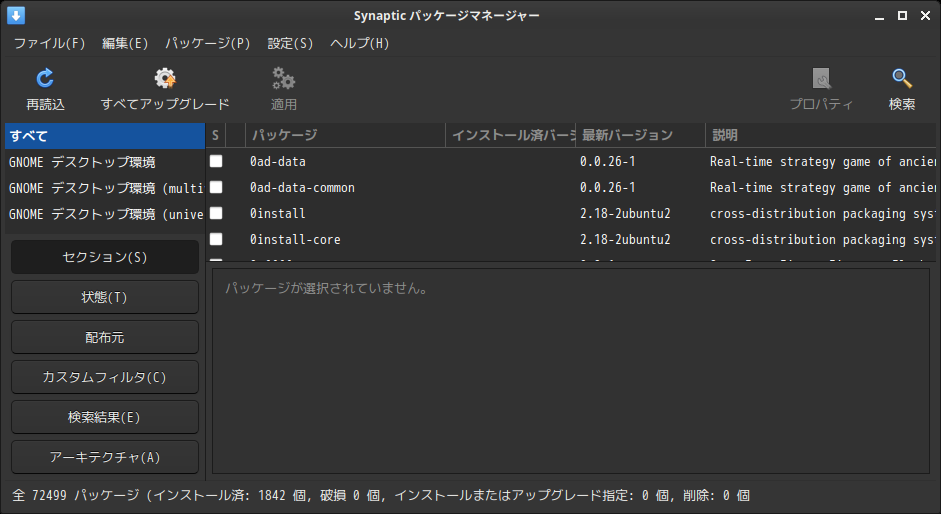Click the 0install description text
941x514 pixels.
(822, 213)
